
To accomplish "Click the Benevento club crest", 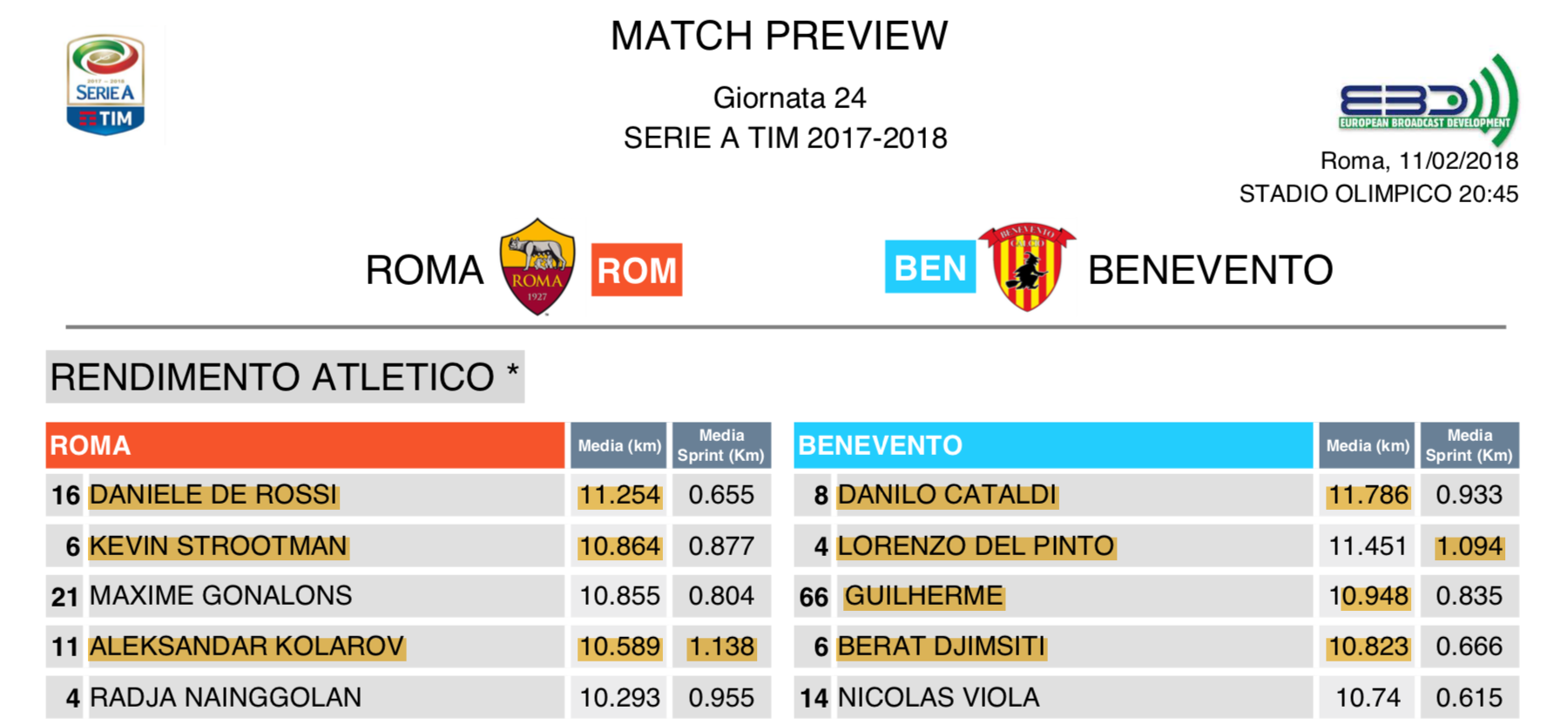I will (x=1027, y=267).
